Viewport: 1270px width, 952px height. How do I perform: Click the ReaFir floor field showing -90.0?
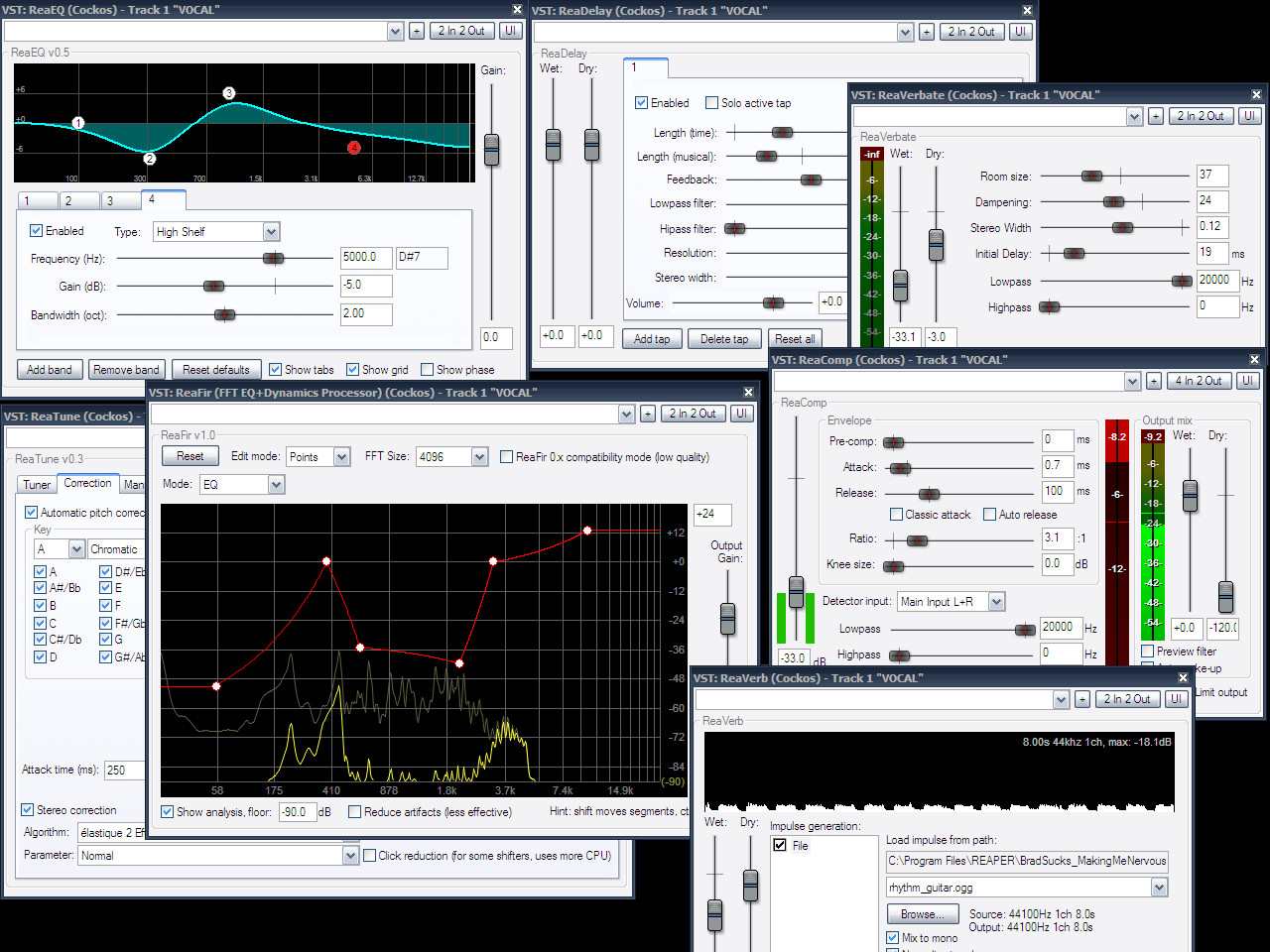click(297, 812)
